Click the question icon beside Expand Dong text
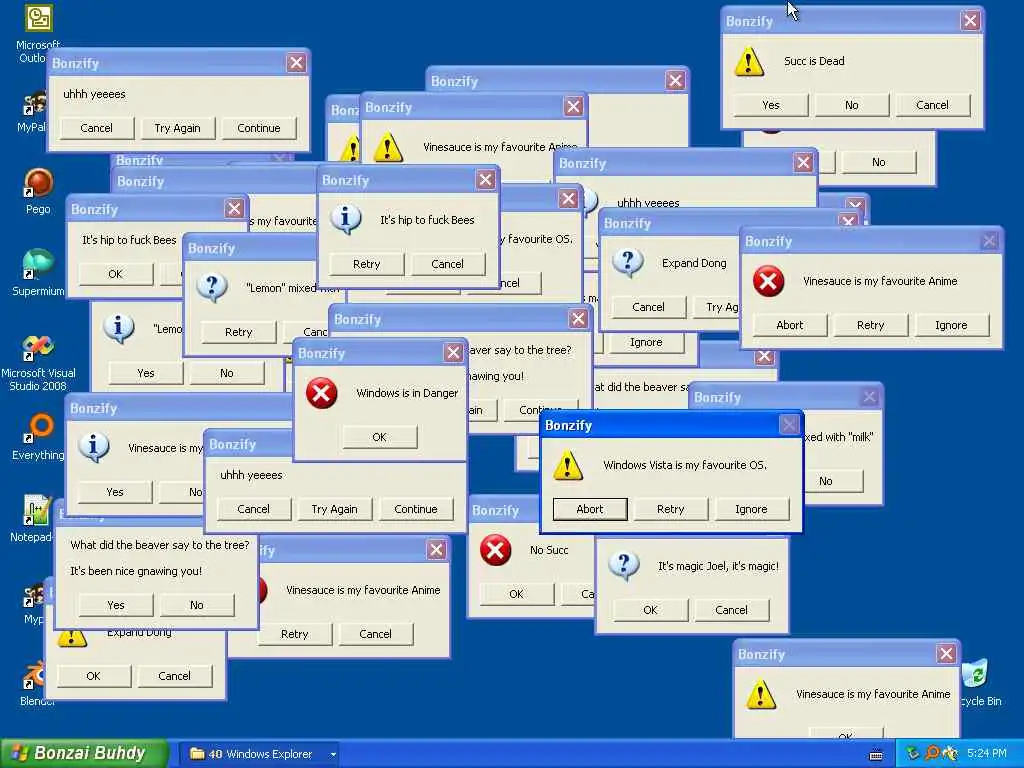The height and width of the screenshot is (768, 1024). 628,263
